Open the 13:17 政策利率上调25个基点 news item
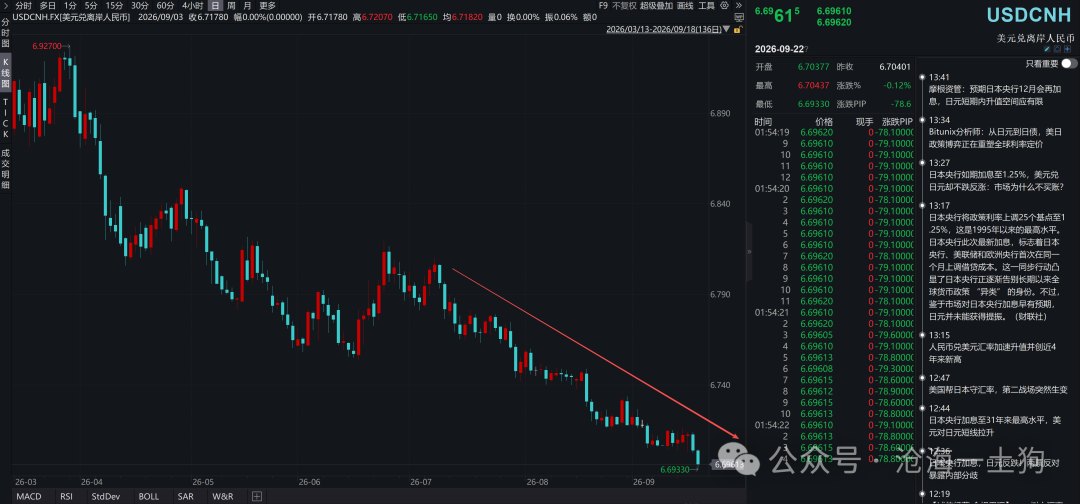Image resolution: width=1080 pixels, height=504 pixels. [x=996, y=261]
